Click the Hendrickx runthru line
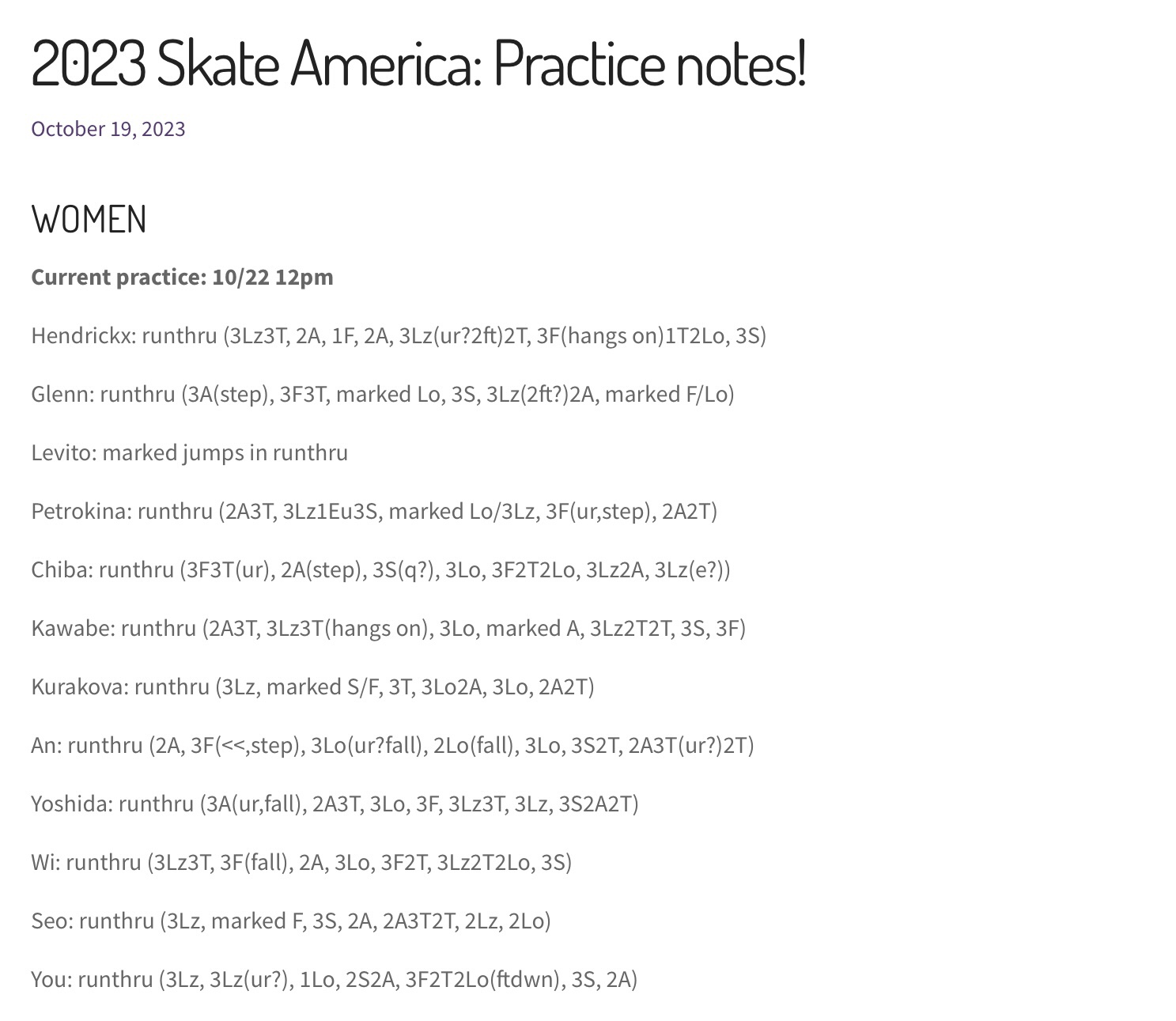1176x1021 pixels. coord(399,335)
